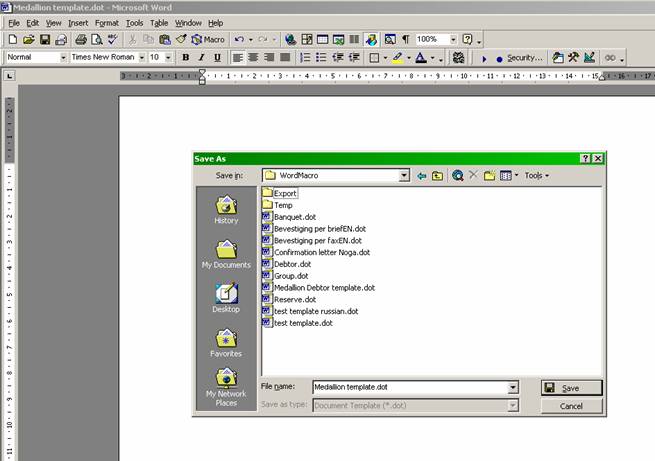Image resolution: width=655 pixels, height=461 pixels.
Task: Cancel the Save As dialog
Action: click(571, 406)
